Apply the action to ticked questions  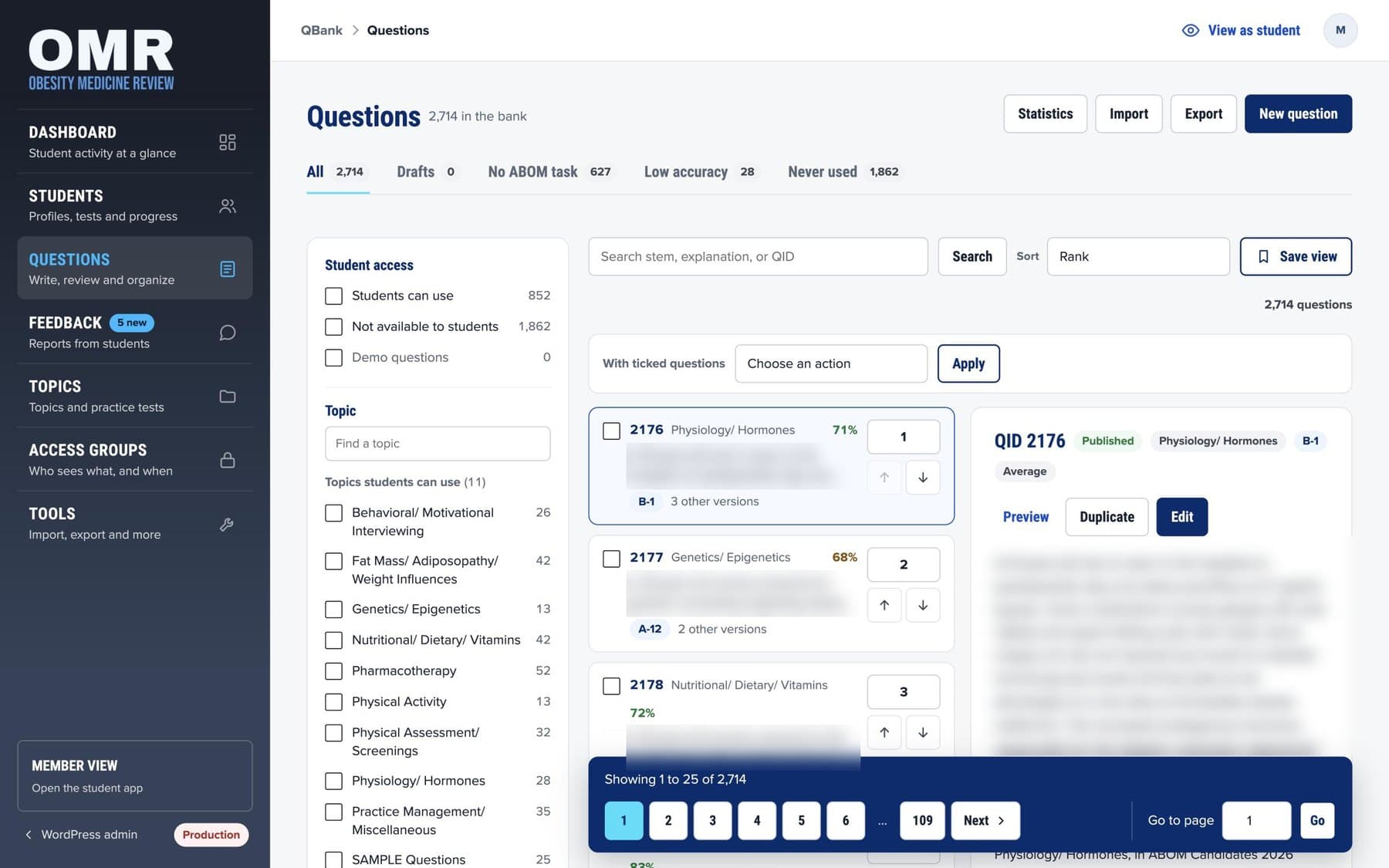968,363
